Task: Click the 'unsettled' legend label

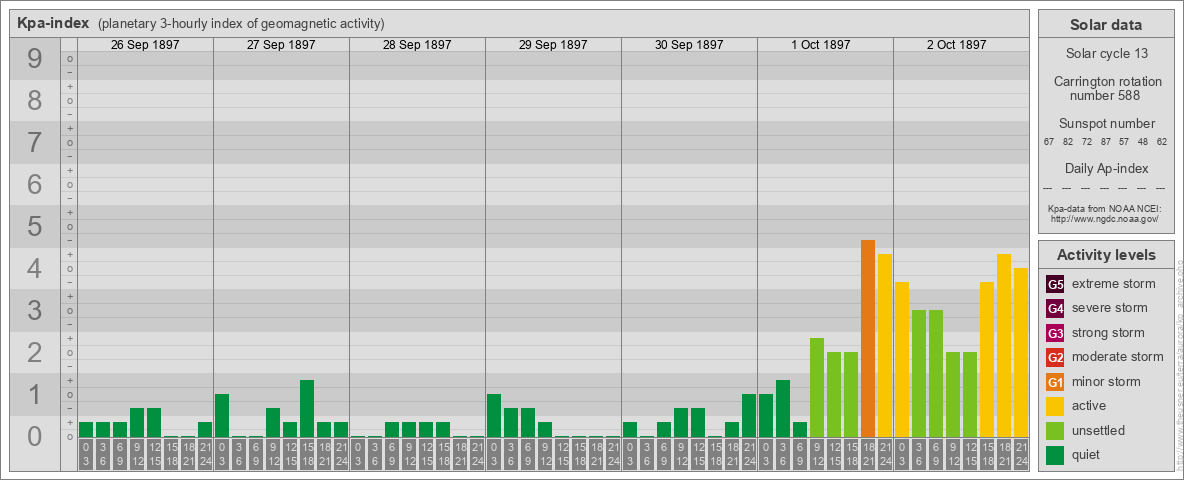Action: (1098, 431)
